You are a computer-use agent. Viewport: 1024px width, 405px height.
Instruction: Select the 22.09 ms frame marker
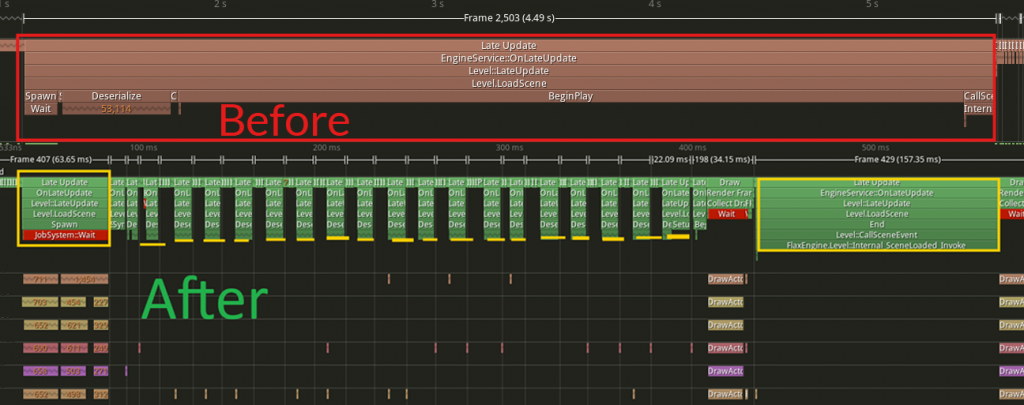point(669,159)
